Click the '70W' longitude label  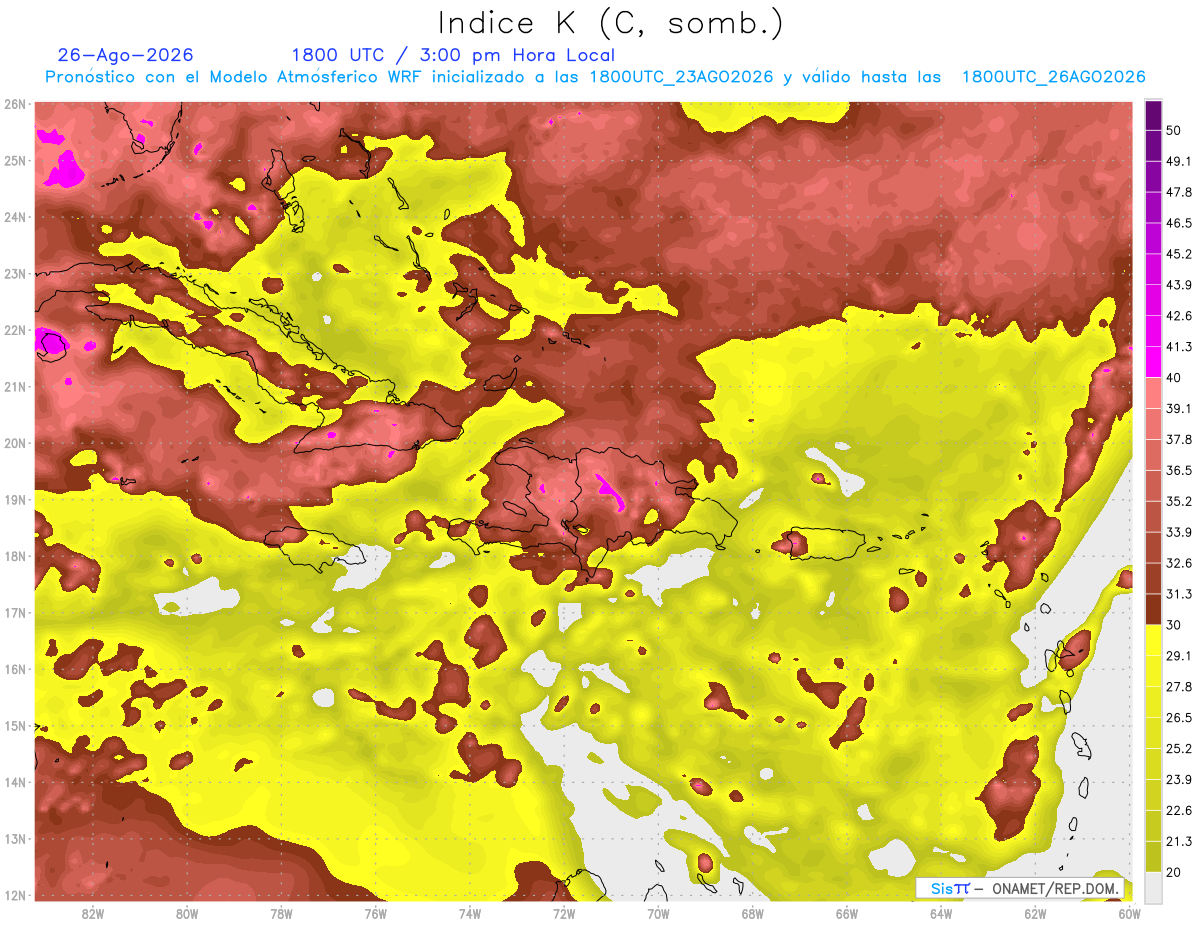tap(658, 913)
